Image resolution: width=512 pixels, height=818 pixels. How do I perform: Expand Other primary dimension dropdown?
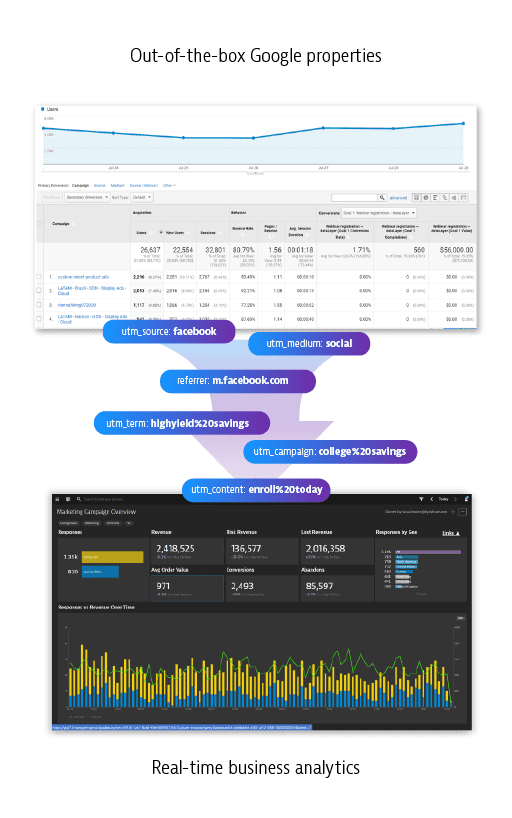pos(169,185)
